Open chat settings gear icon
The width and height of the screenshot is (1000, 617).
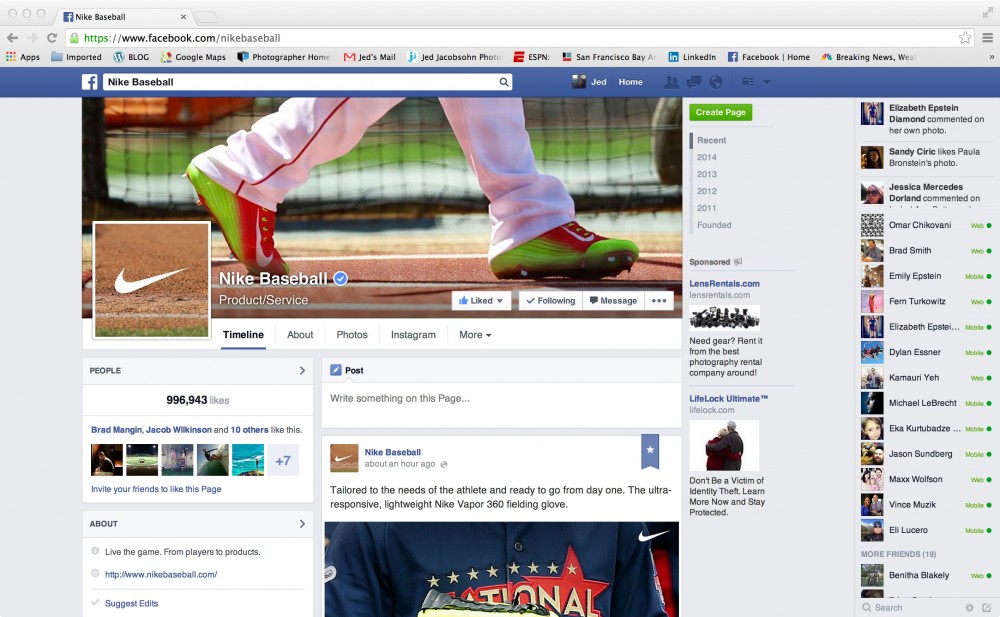point(969,607)
